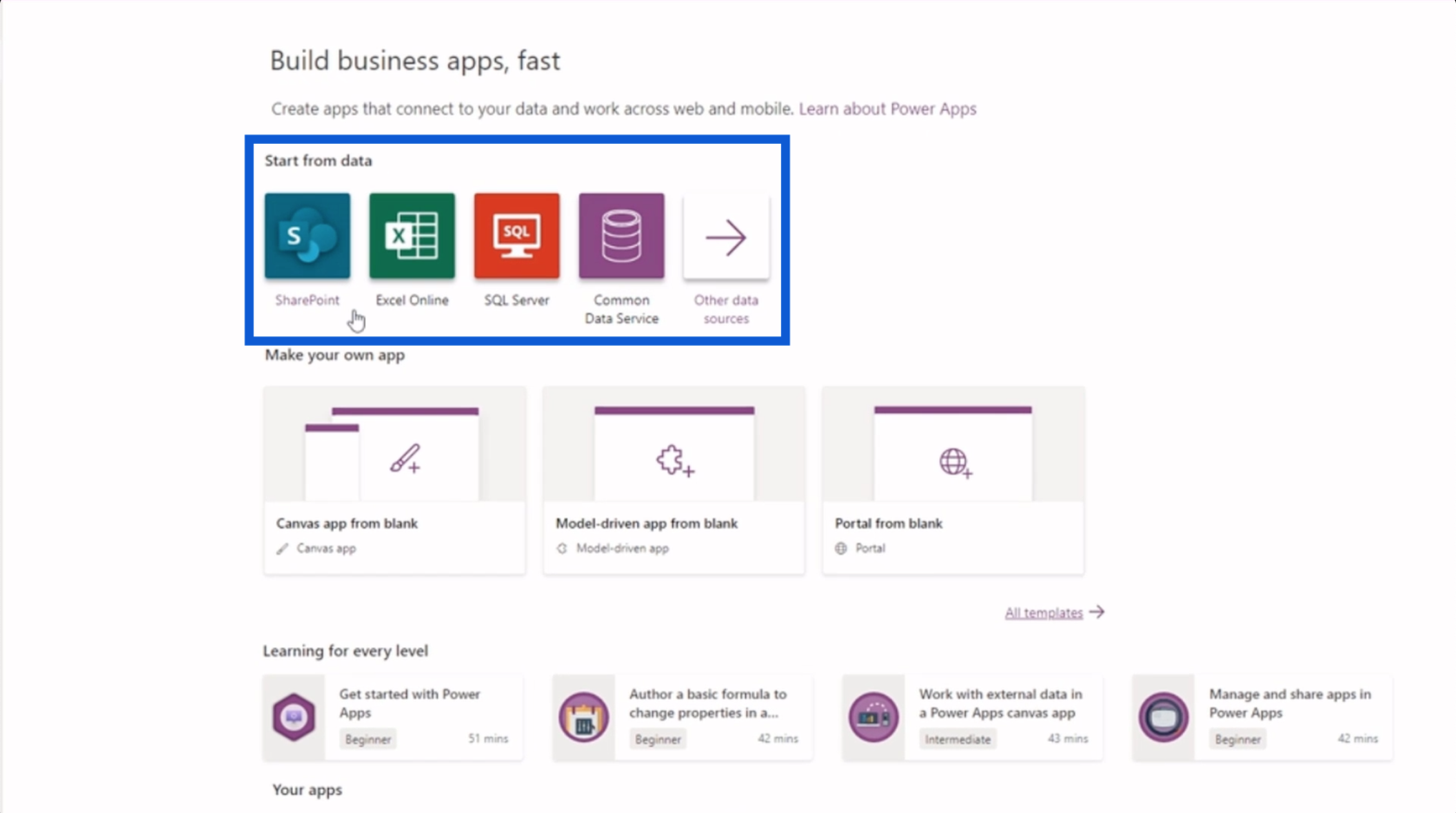Viewport: 1456px width, 813px height.
Task: Select the 'Model-driven app' type label
Action: click(622, 549)
